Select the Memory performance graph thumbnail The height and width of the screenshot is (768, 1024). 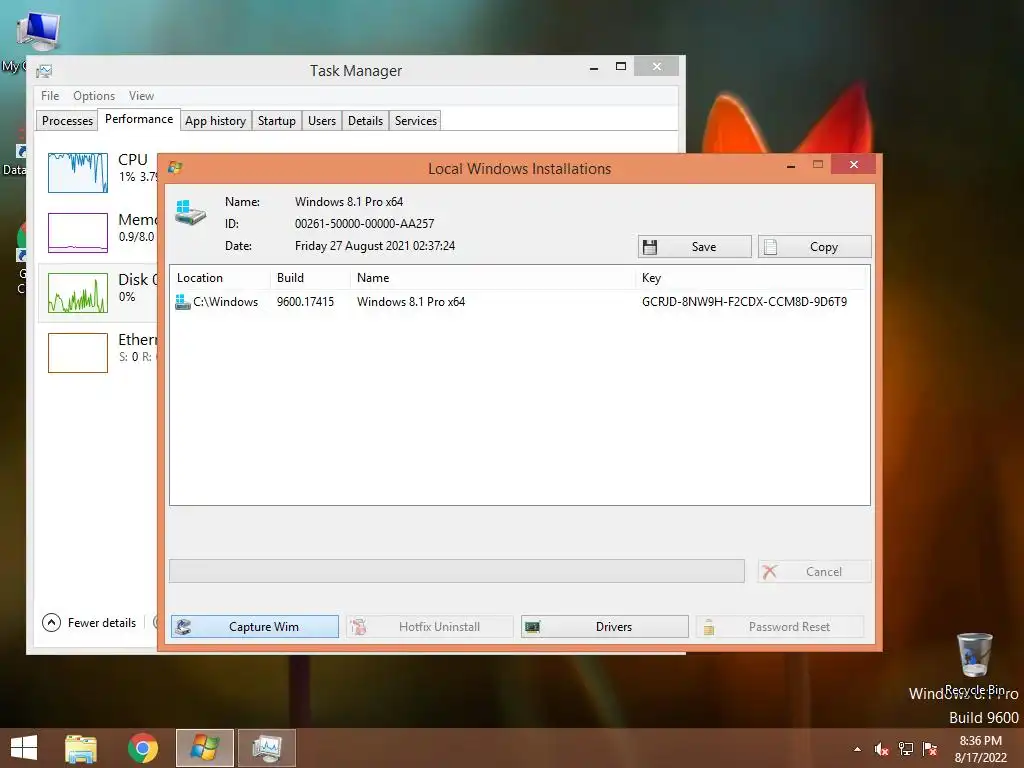pos(78,232)
